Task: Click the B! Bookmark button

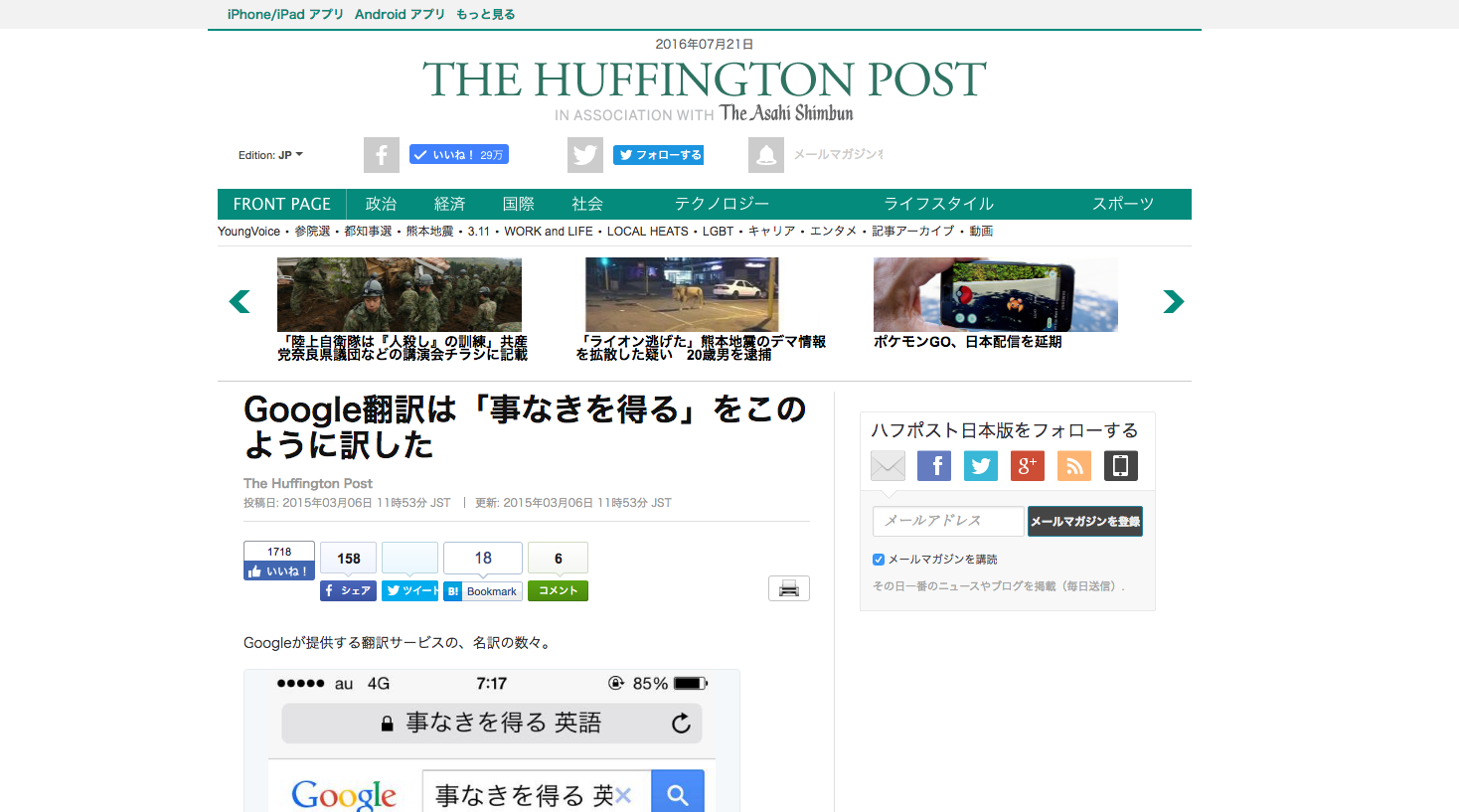Action: [x=483, y=590]
